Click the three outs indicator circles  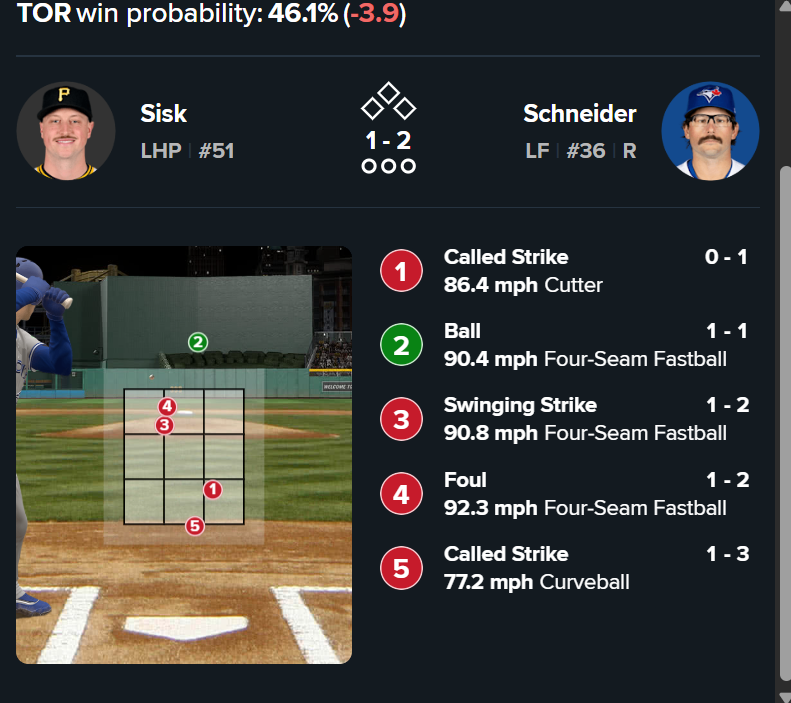(388, 166)
